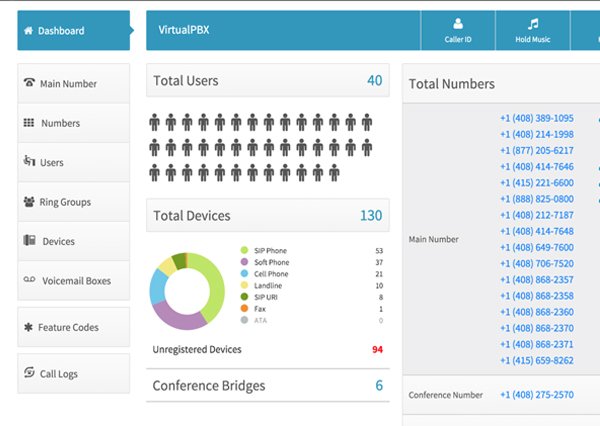Click the Devices desk phone icon

point(29,240)
